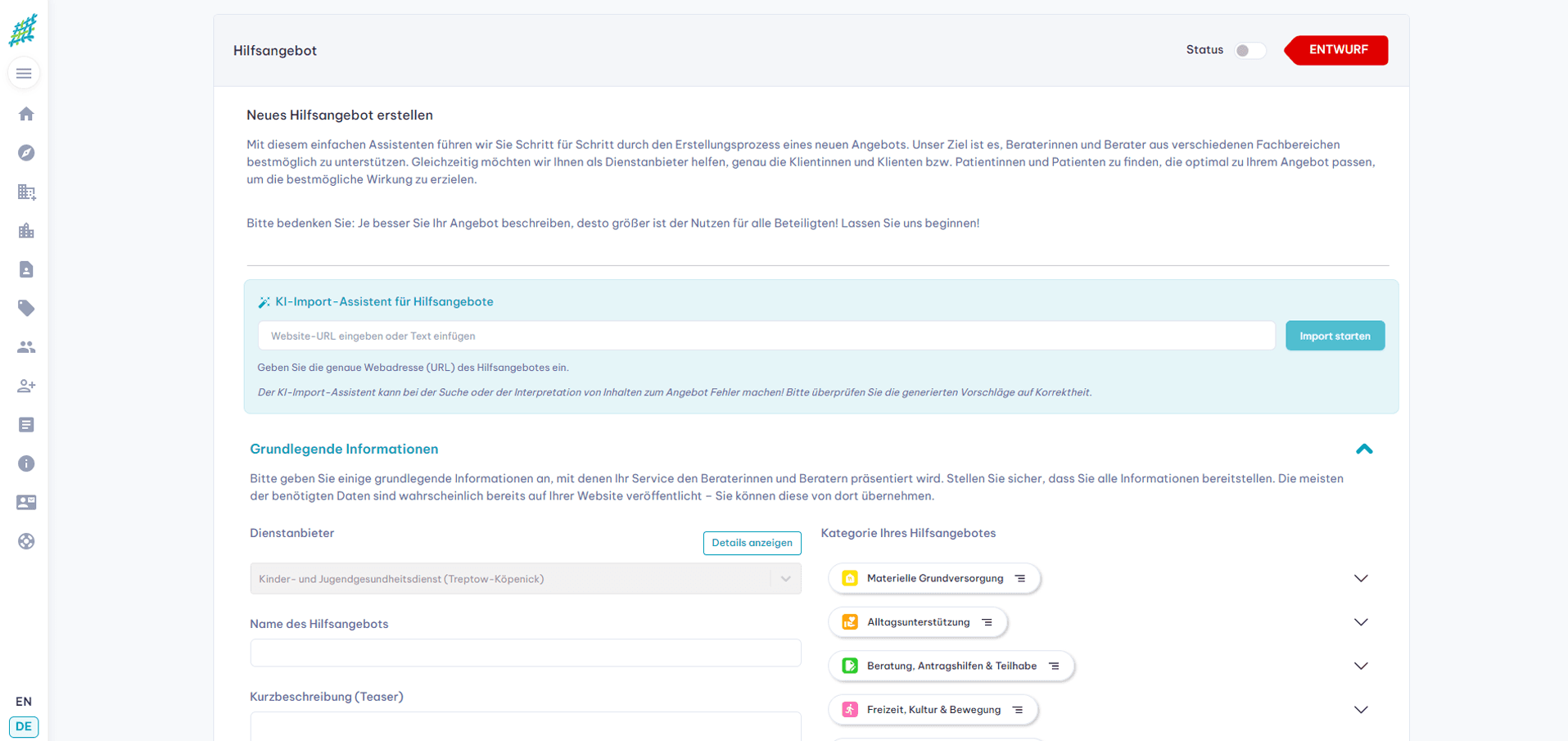Image resolution: width=1568 pixels, height=741 pixels.
Task: Open the Dienstanbieter dropdown
Action: (526, 579)
